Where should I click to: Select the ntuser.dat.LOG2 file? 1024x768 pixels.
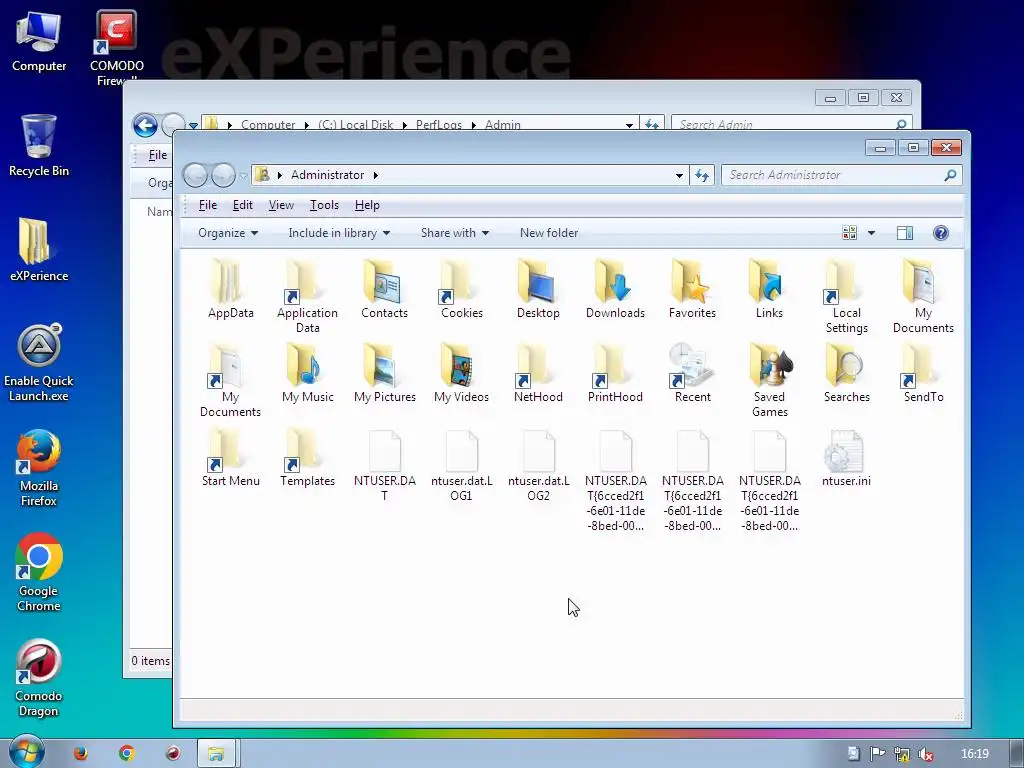tap(538, 464)
